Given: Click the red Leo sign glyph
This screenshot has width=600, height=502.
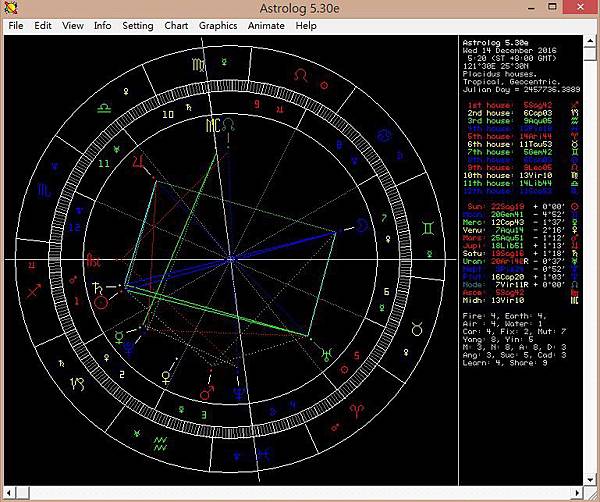Looking at the screenshot, I should (301, 75).
